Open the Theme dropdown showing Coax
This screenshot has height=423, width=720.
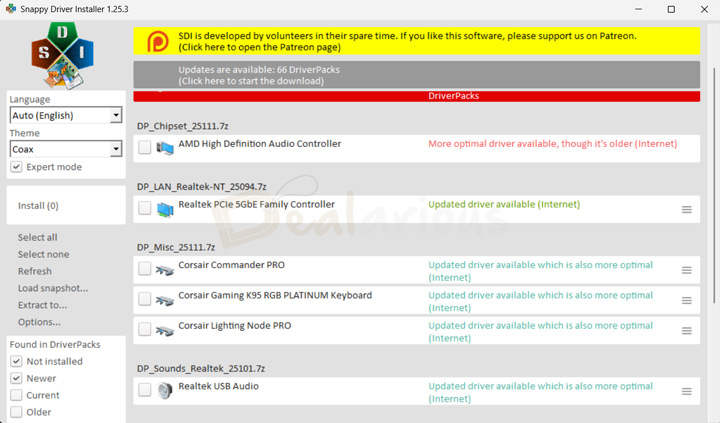[x=66, y=149]
